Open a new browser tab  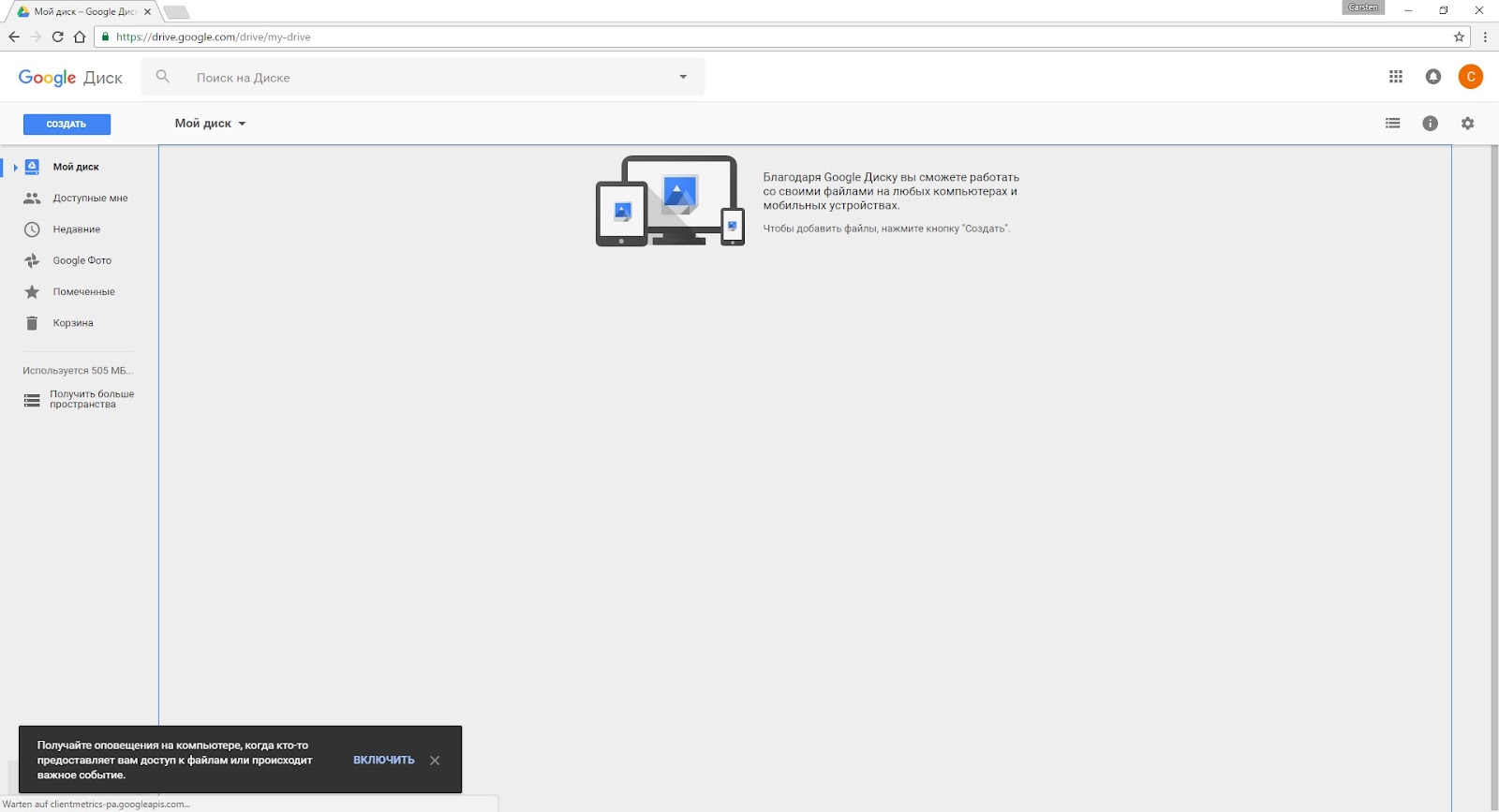click(x=176, y=12)
